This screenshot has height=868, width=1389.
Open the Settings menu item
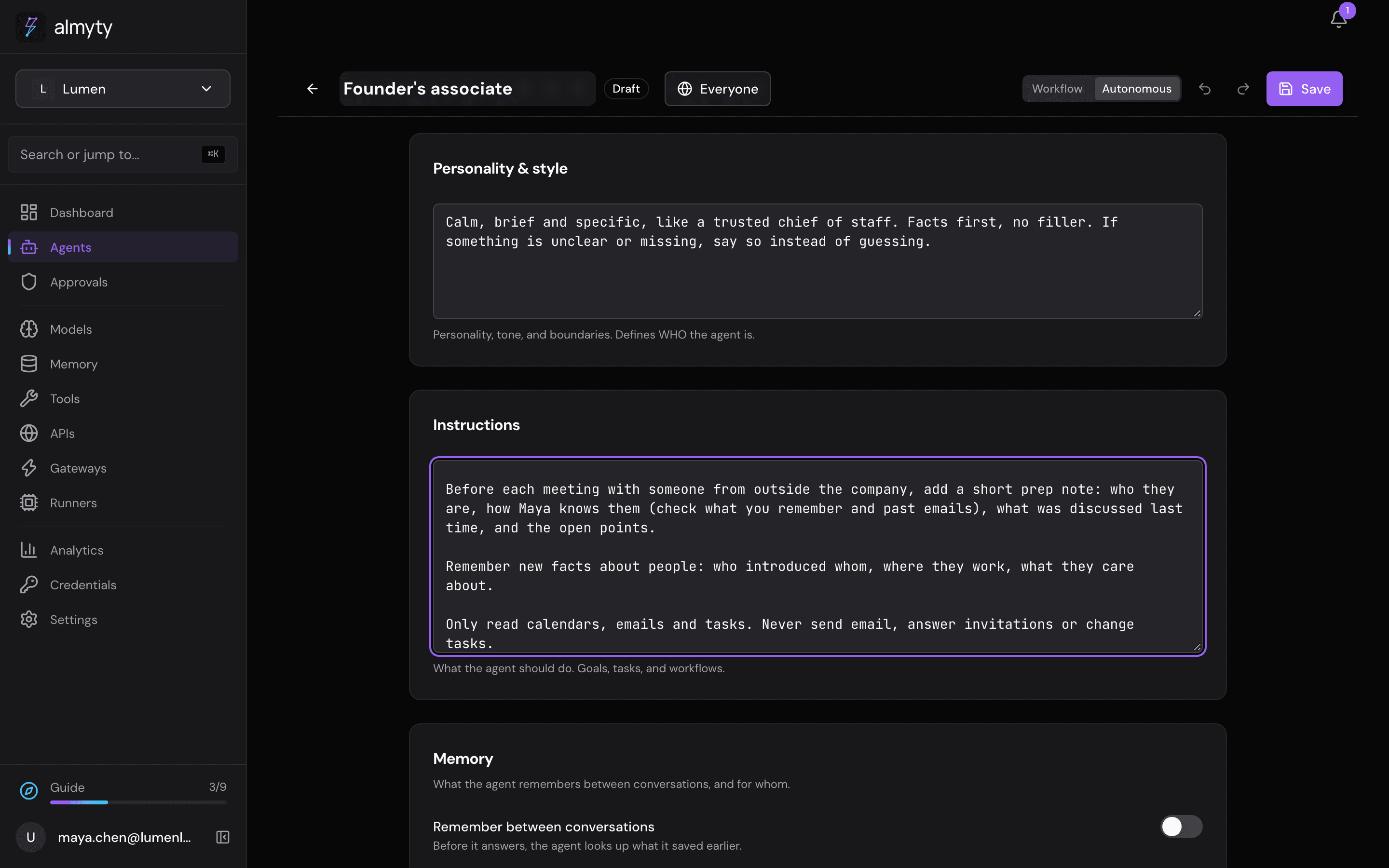click(123, 620)
